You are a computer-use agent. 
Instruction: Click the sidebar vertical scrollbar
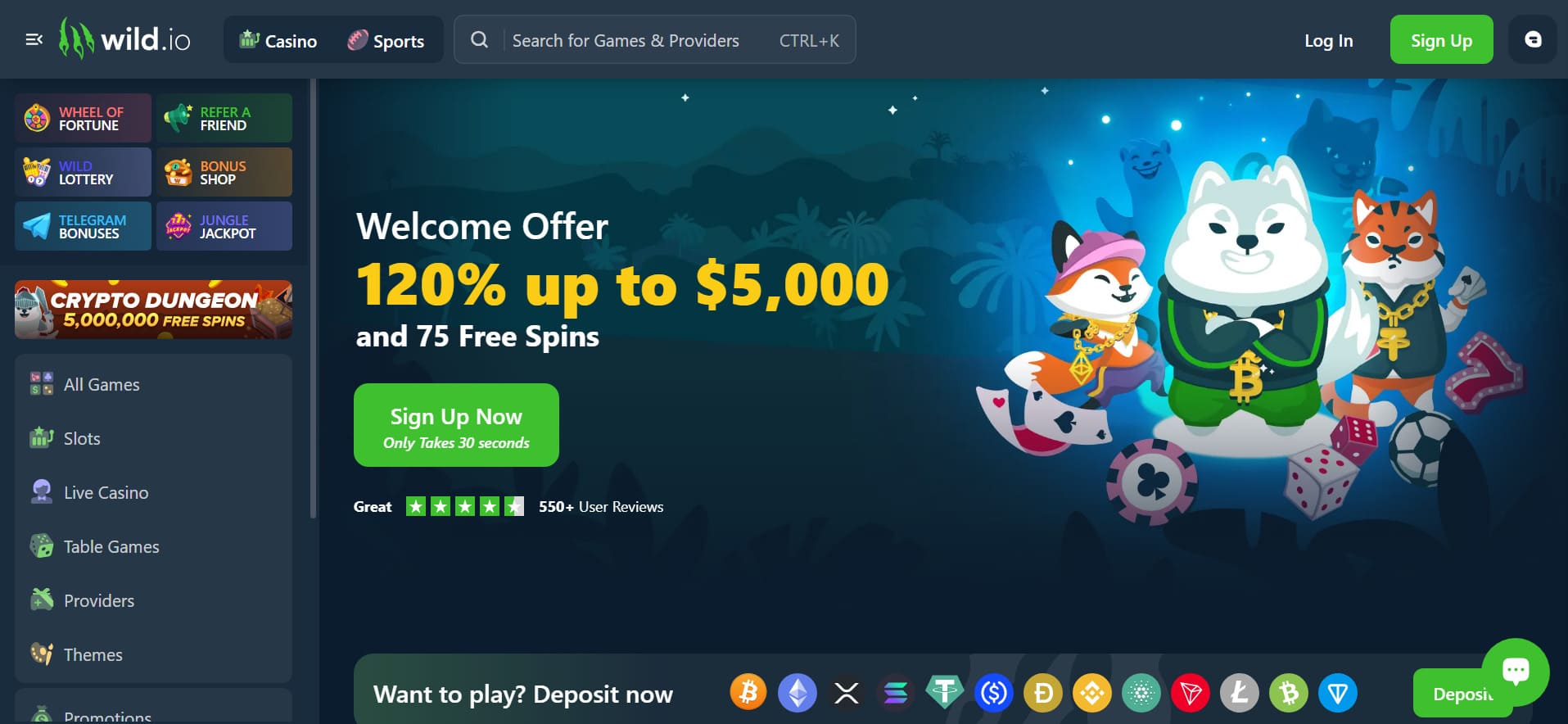(313, 299)
